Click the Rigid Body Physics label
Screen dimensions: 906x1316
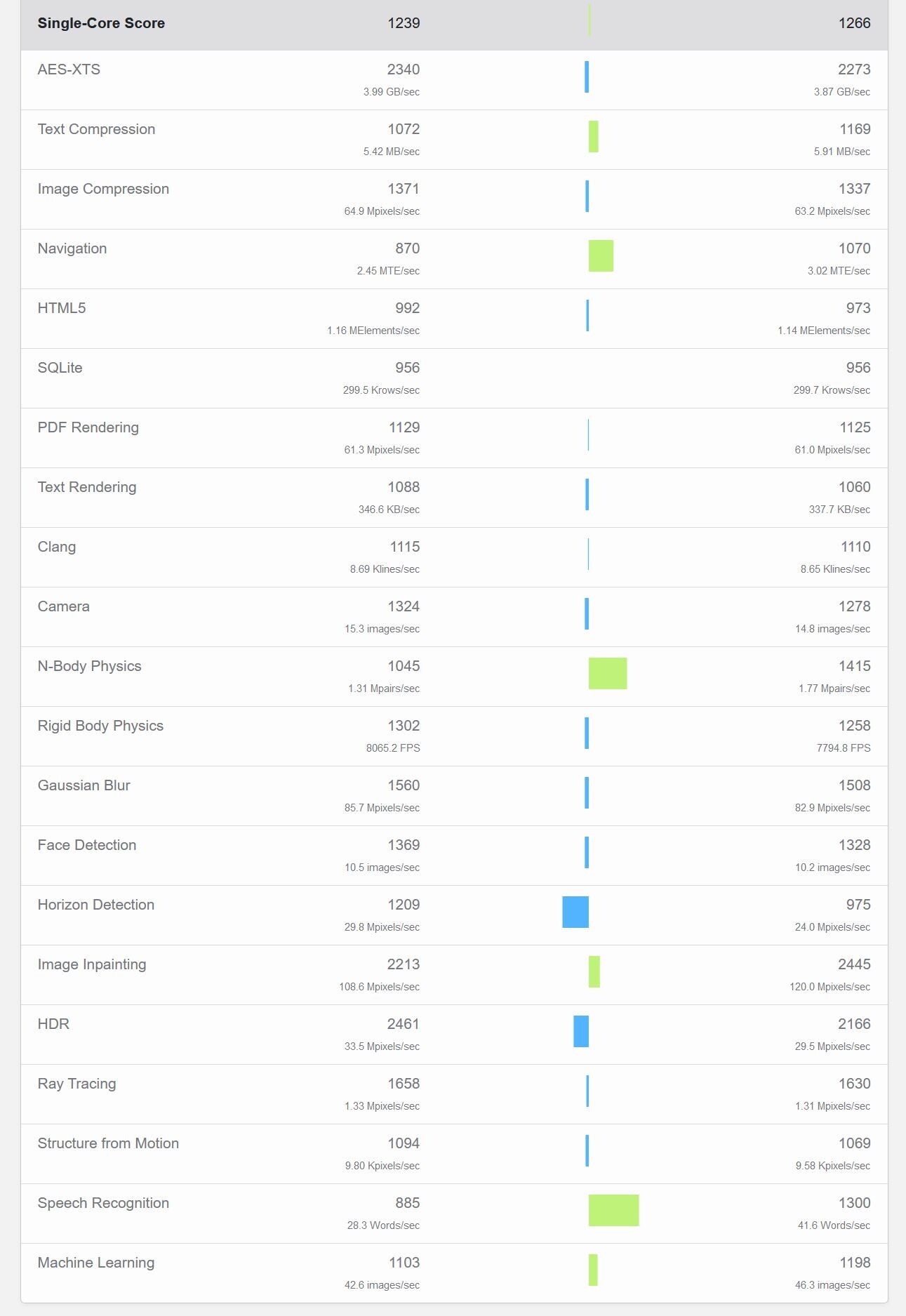pyautogui.click(x=100, y=726)
